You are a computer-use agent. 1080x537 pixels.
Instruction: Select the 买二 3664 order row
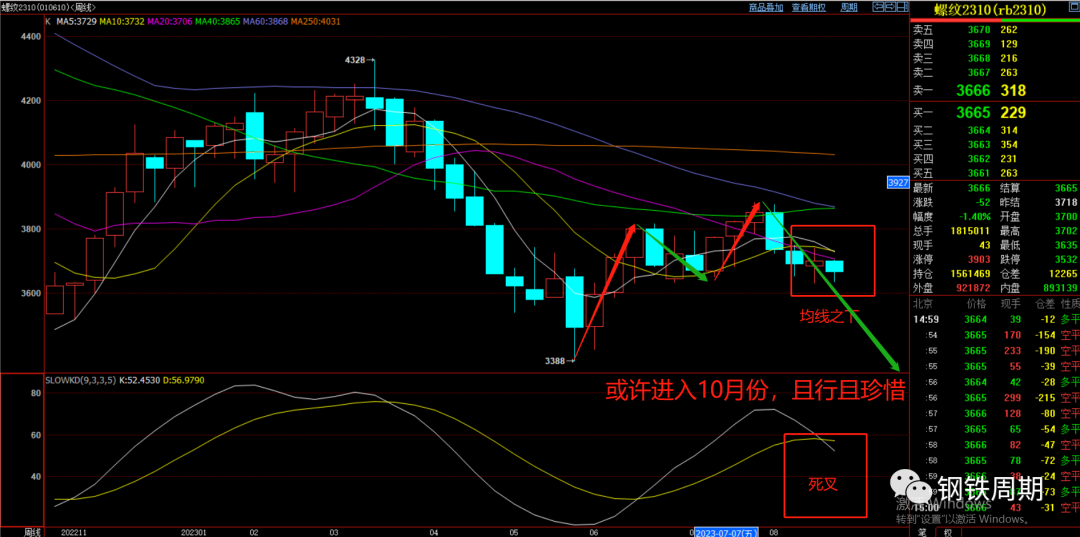tap(995, 131)
